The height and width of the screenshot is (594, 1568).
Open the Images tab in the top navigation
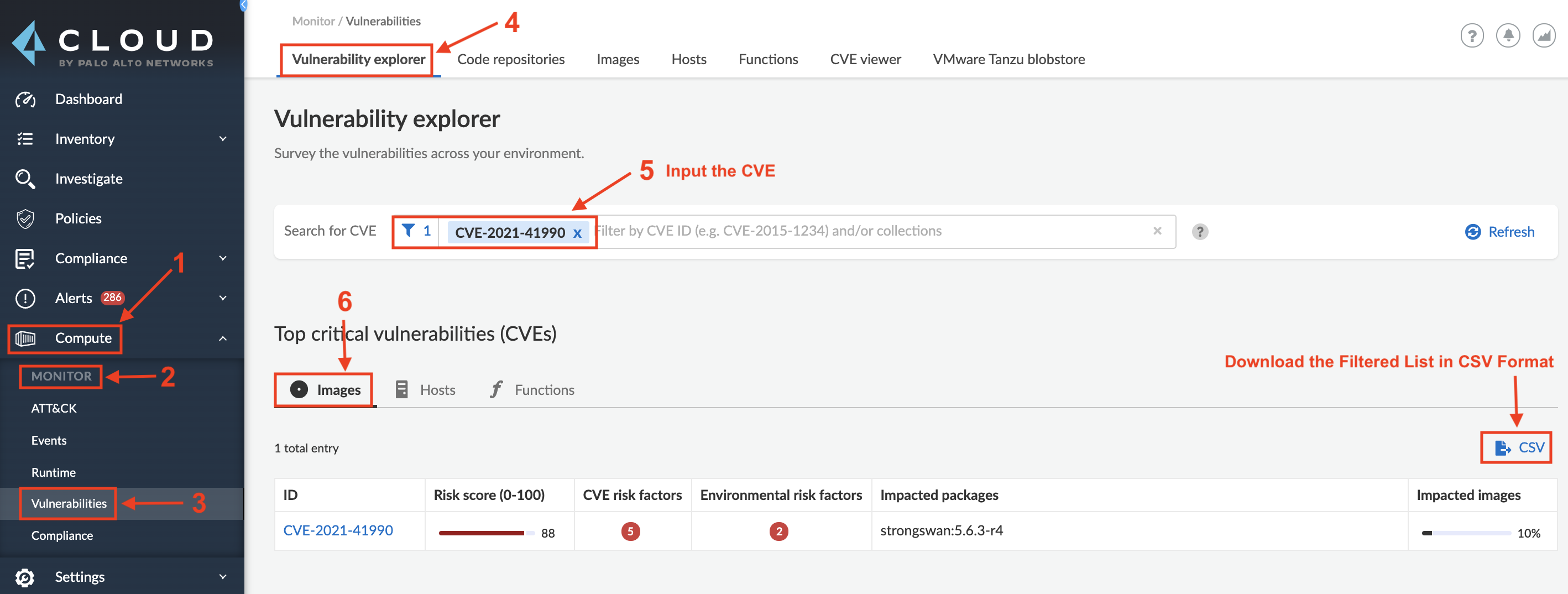click(618, 59)
